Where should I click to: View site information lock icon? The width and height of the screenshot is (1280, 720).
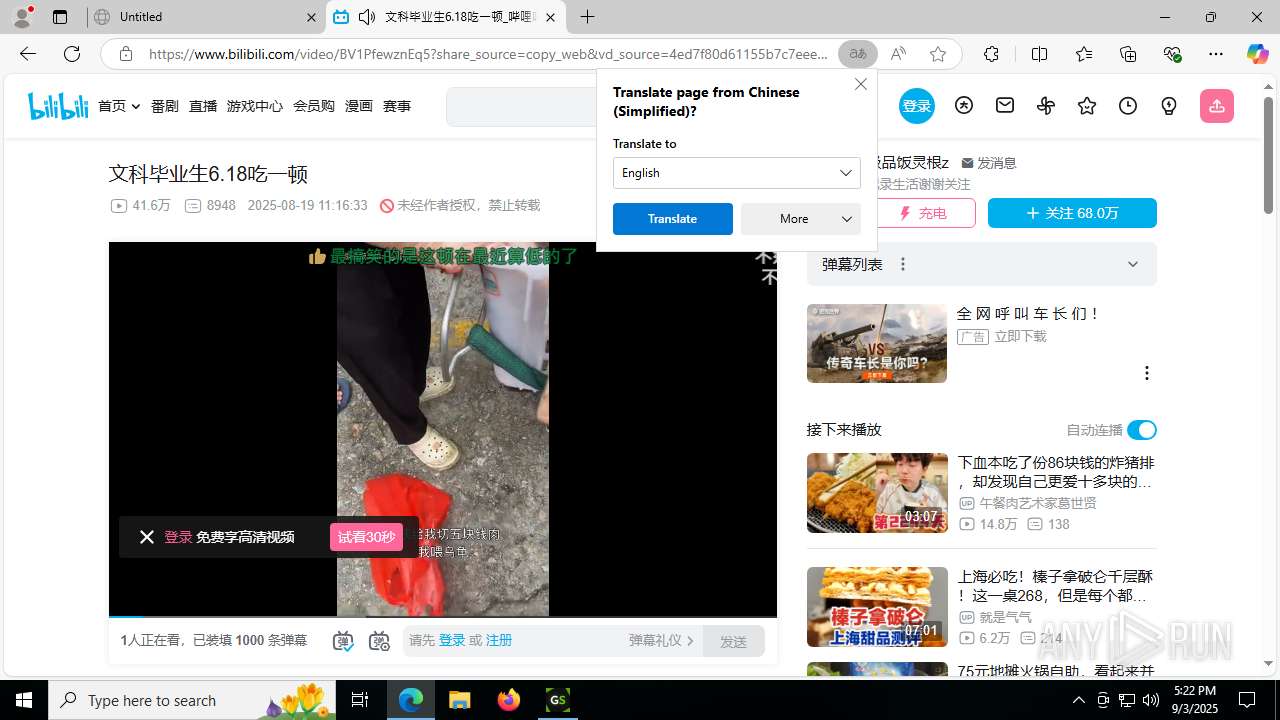[x=126, y=54]
